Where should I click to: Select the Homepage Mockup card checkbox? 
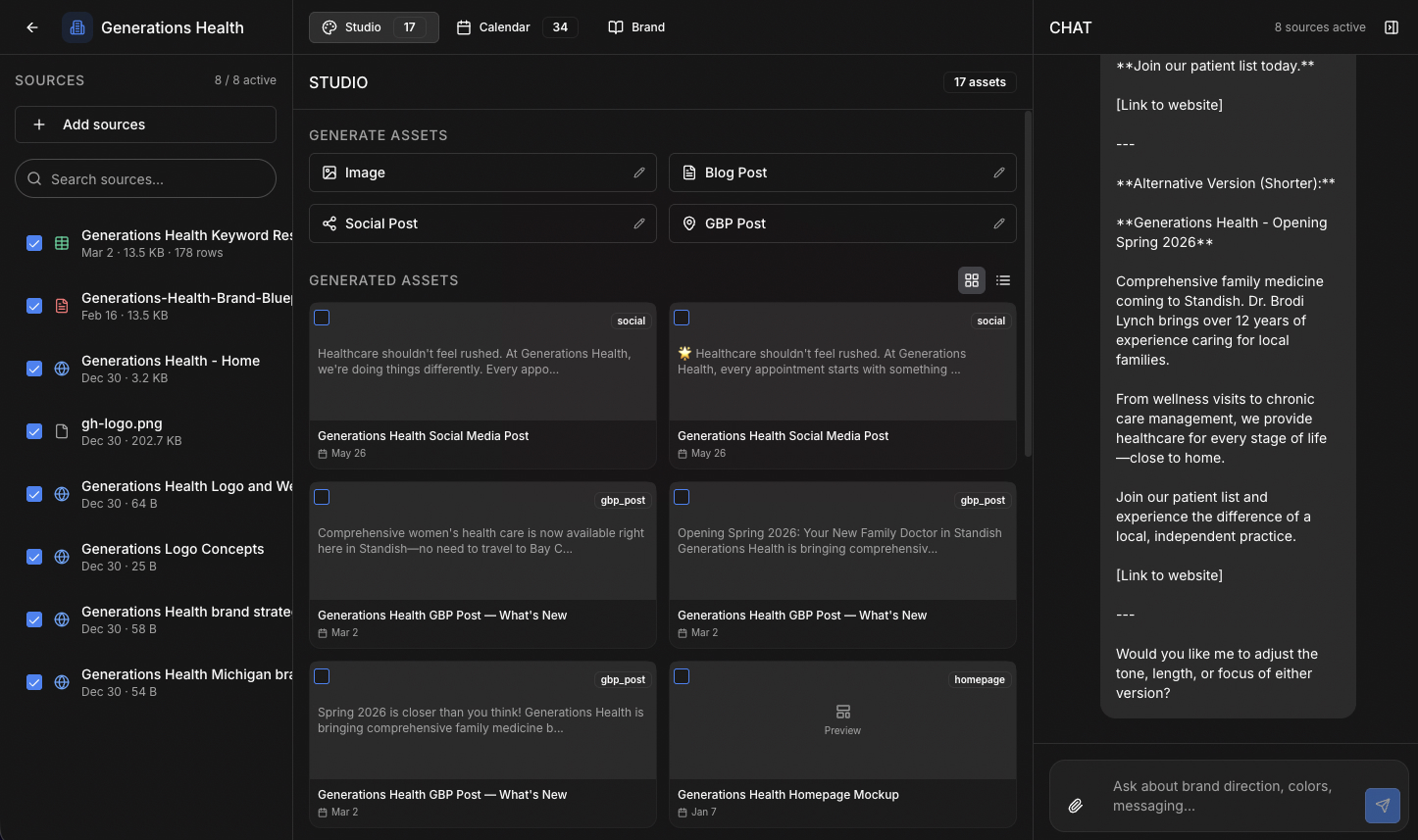682,676
